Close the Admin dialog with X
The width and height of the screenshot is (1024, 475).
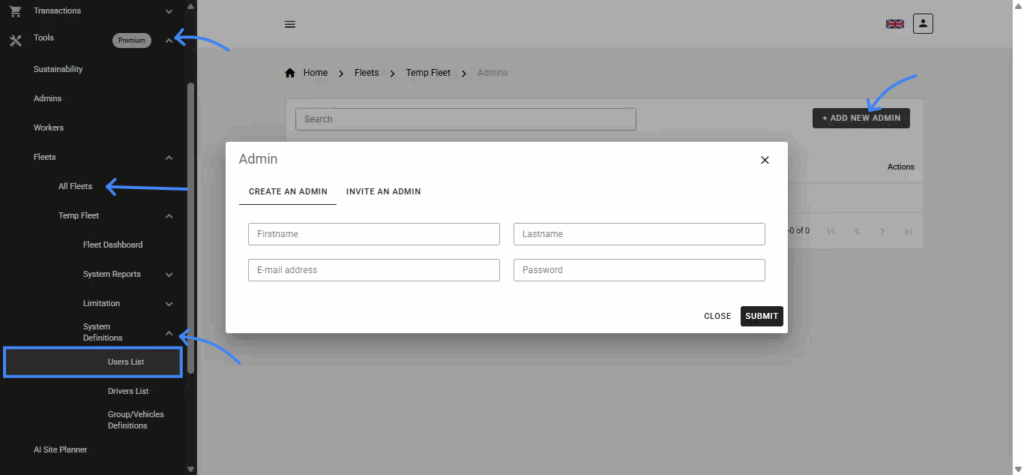tap(765, 160)
